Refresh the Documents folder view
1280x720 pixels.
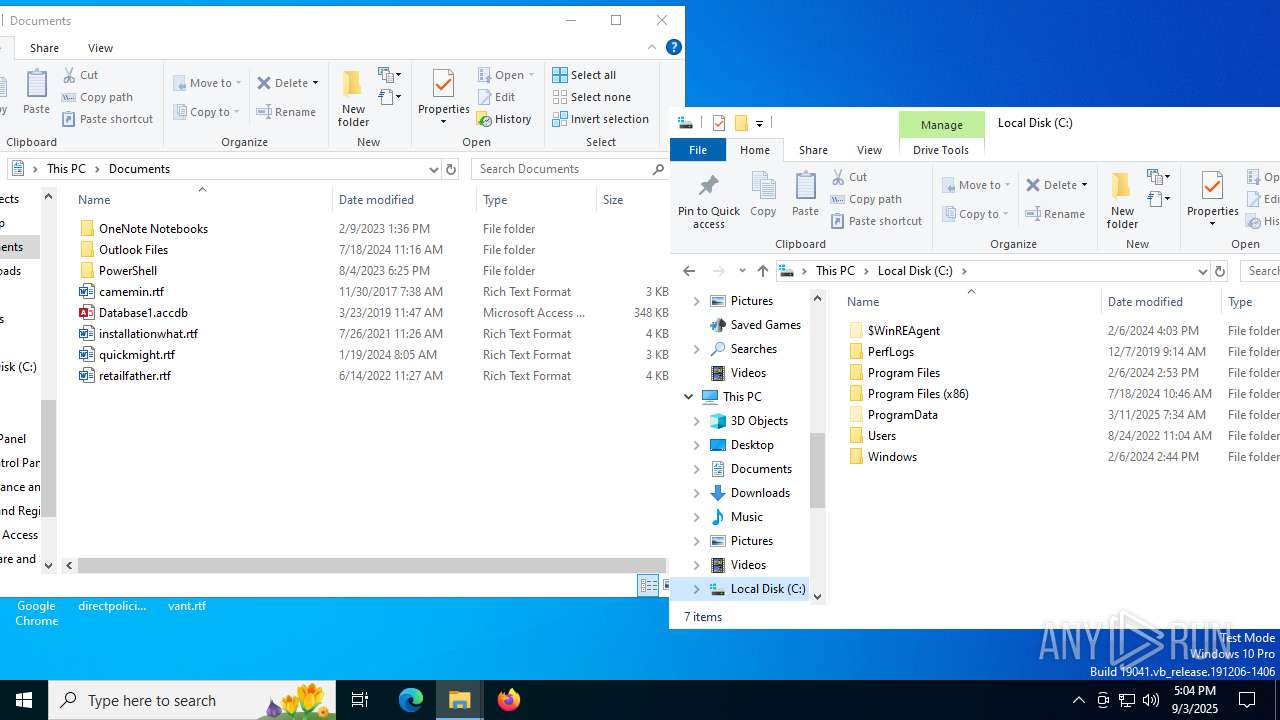451,169
